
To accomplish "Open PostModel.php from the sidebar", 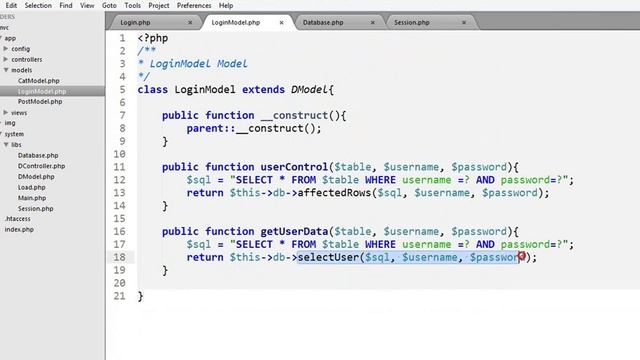I will 40,102.
